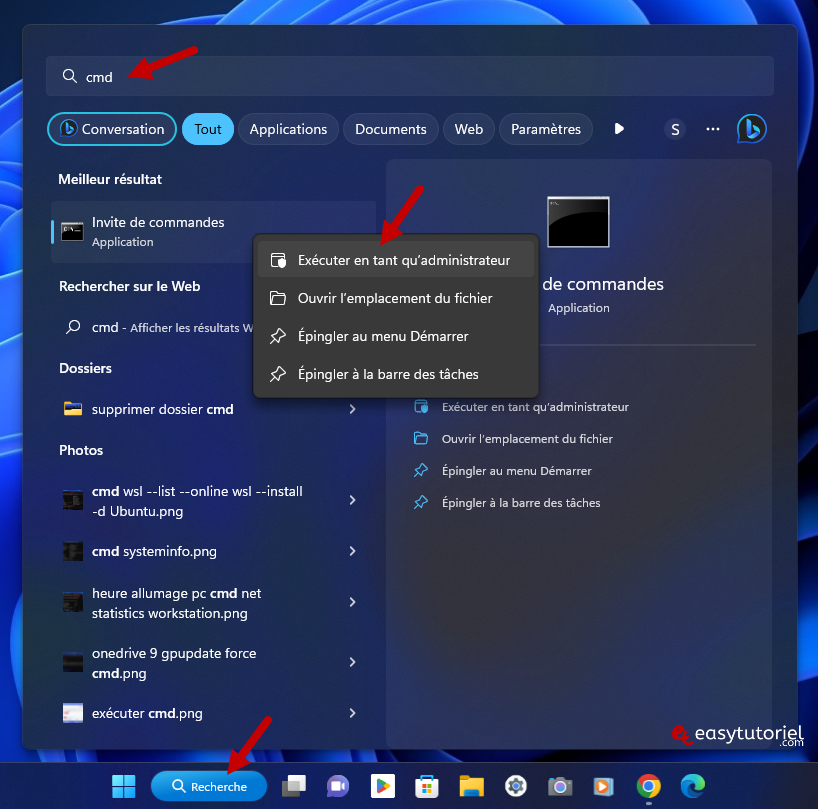Click pin icon beside right panel Épingler au menu Démarrer
The height and width of the screenshot is (809, 818).
(421, 470)
